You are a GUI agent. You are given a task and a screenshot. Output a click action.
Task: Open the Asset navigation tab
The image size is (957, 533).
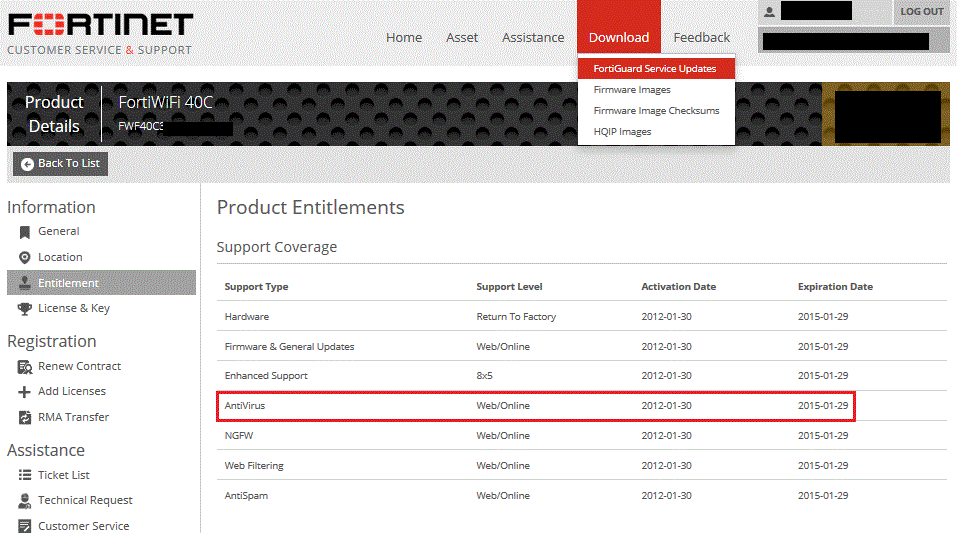pyautogui.click(x=462, y=37)
